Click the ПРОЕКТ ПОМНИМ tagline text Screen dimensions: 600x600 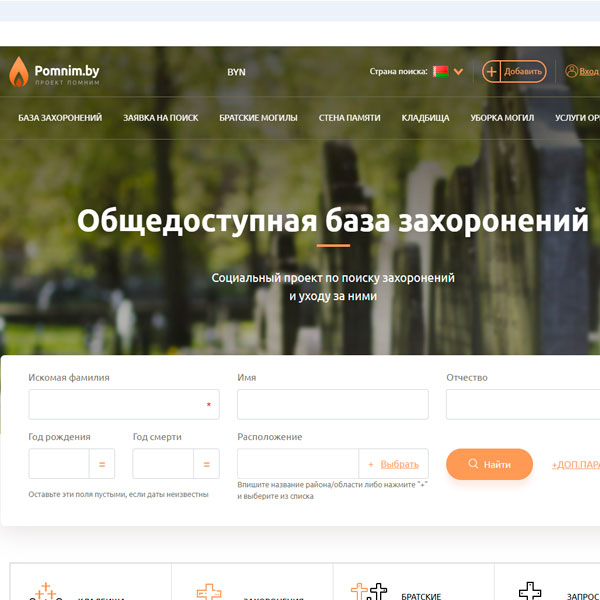(x=67, y=82)
